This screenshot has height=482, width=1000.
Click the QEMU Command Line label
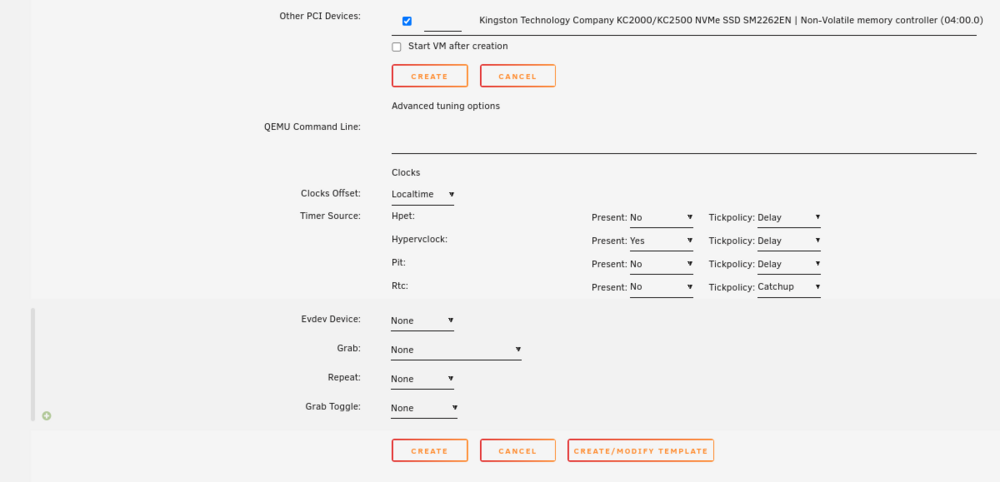click(312, 126)
